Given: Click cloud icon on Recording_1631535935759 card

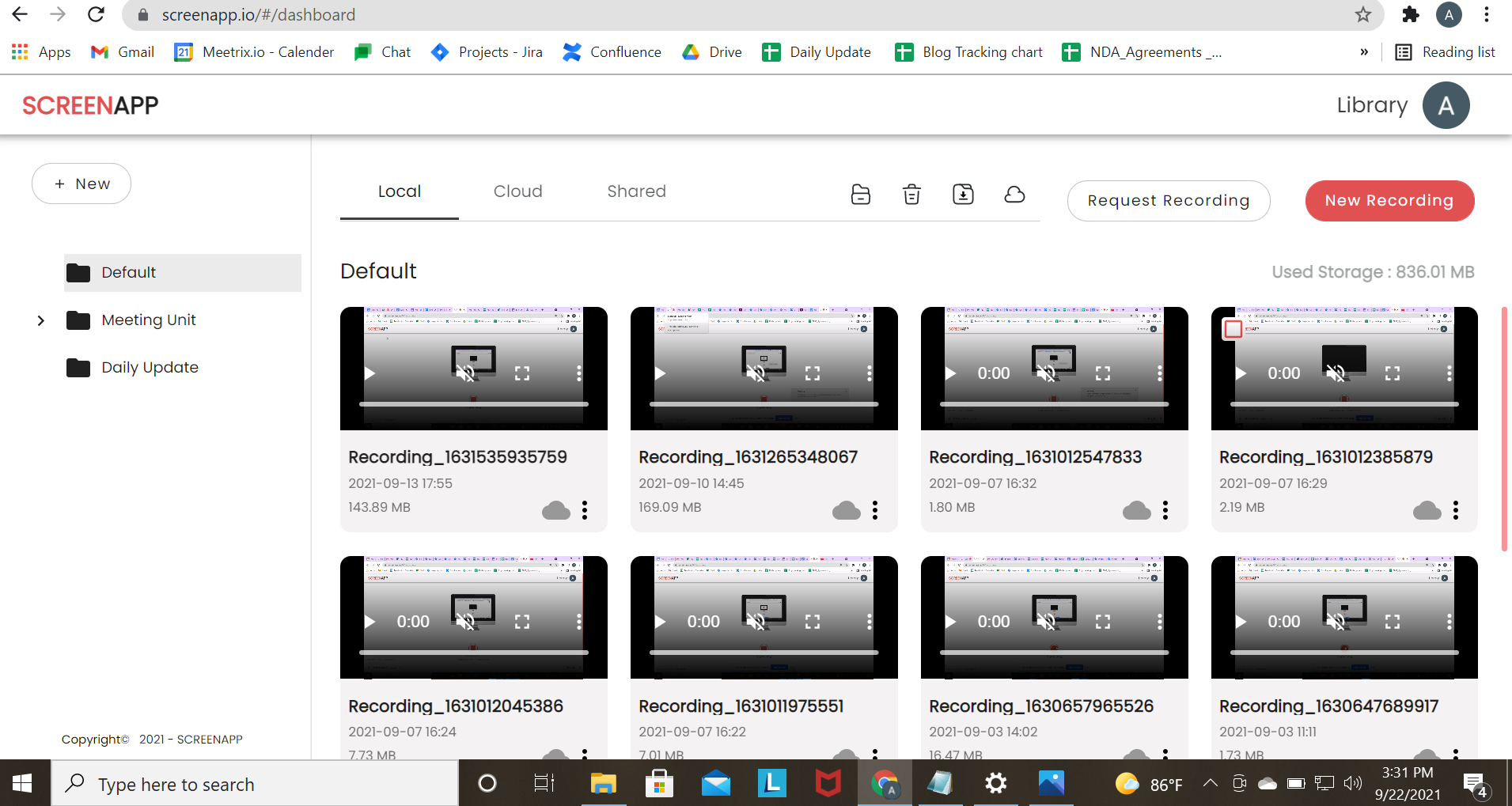Looking at the screenshot, I should click(x=555, y=510).
